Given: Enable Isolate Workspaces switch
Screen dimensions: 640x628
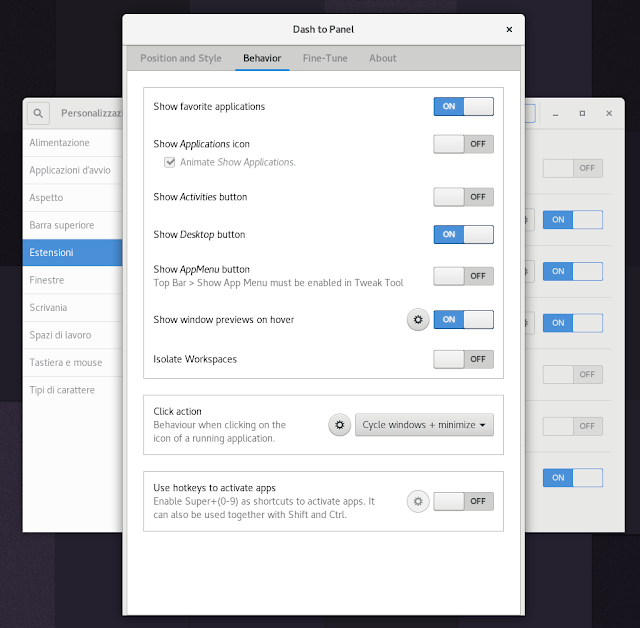Looking at the screenshot, I should pyautogui.click(x=464, y=359).
